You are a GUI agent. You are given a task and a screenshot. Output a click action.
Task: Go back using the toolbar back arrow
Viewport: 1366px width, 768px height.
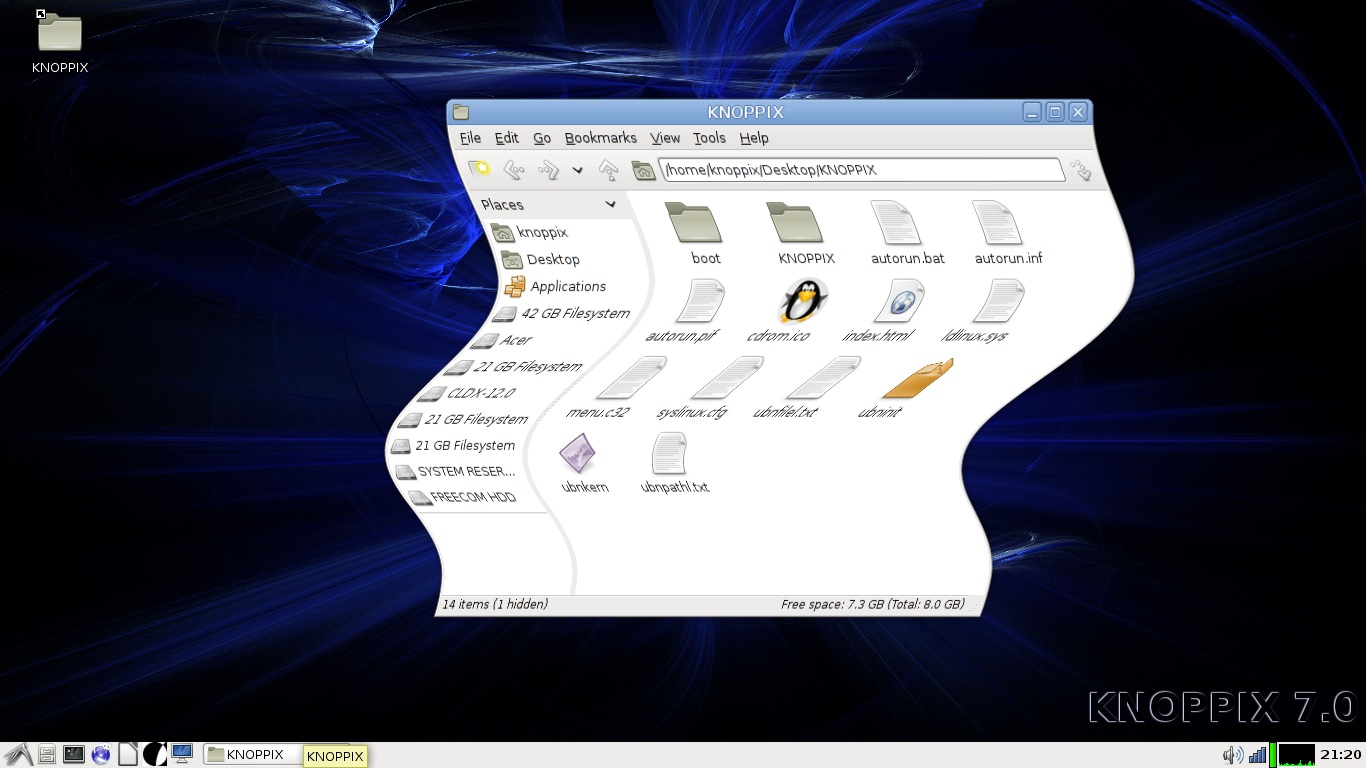tap(514, 170)
